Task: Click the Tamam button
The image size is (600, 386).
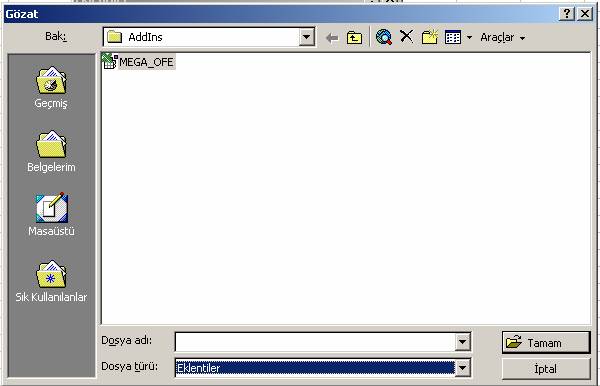Action: (x=546, y=342)
